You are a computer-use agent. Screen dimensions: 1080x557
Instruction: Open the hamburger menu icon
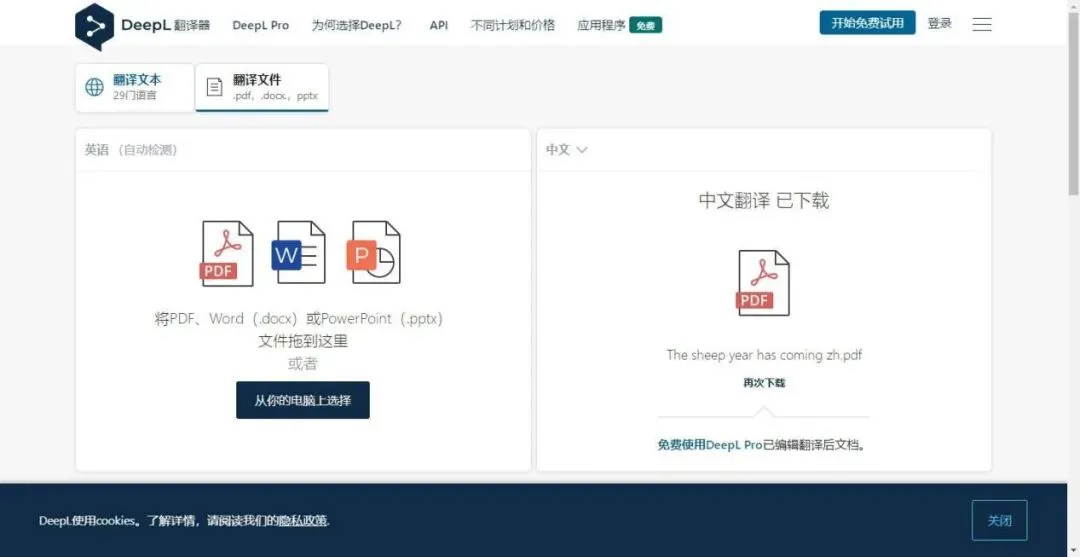point(982,25)
